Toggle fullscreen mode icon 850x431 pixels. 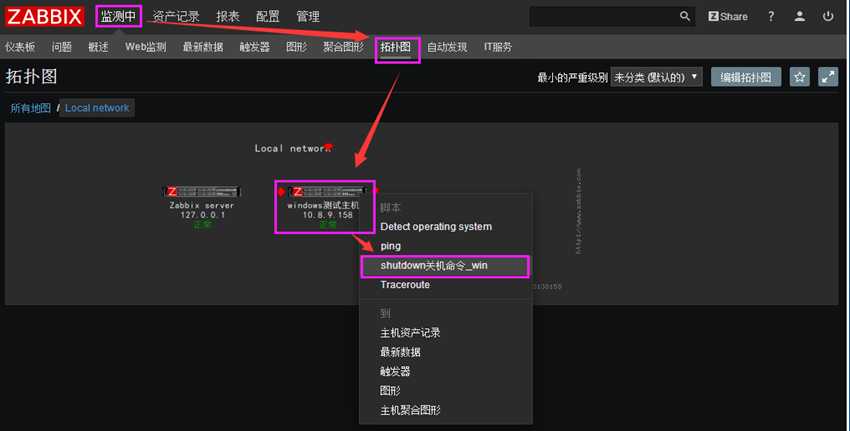(828, 77)
